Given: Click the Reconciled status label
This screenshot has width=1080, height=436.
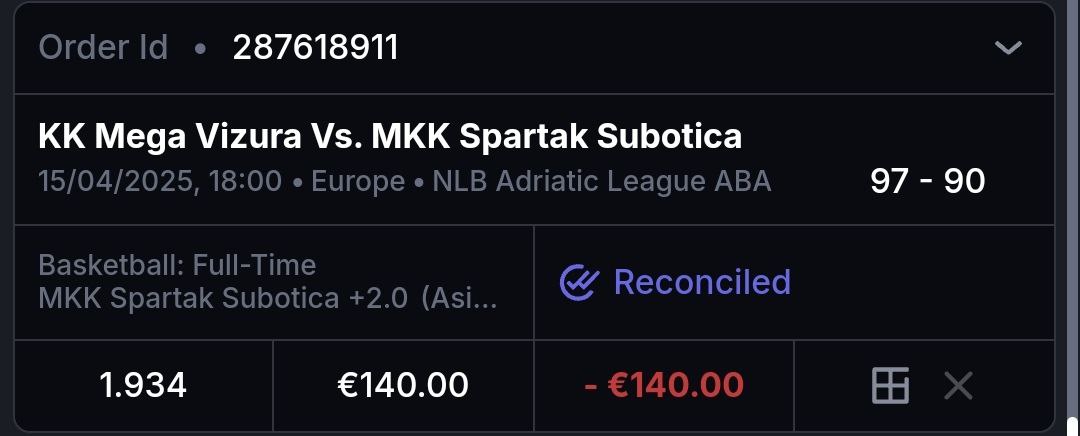Looking at the screenshot, I should (702, 282).
